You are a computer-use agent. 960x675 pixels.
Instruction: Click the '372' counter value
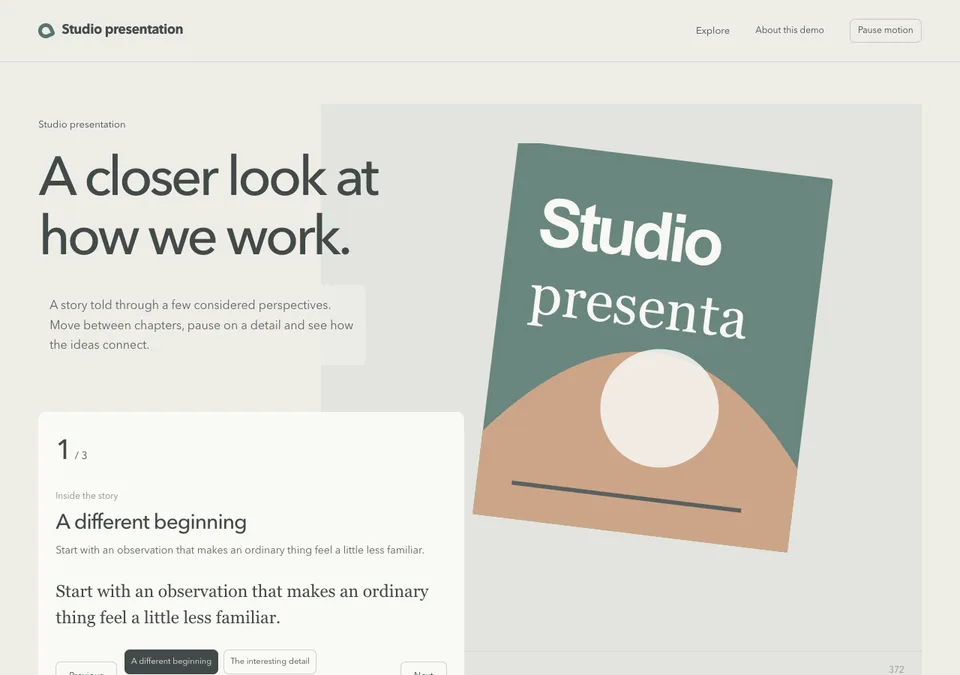(896, 669)
